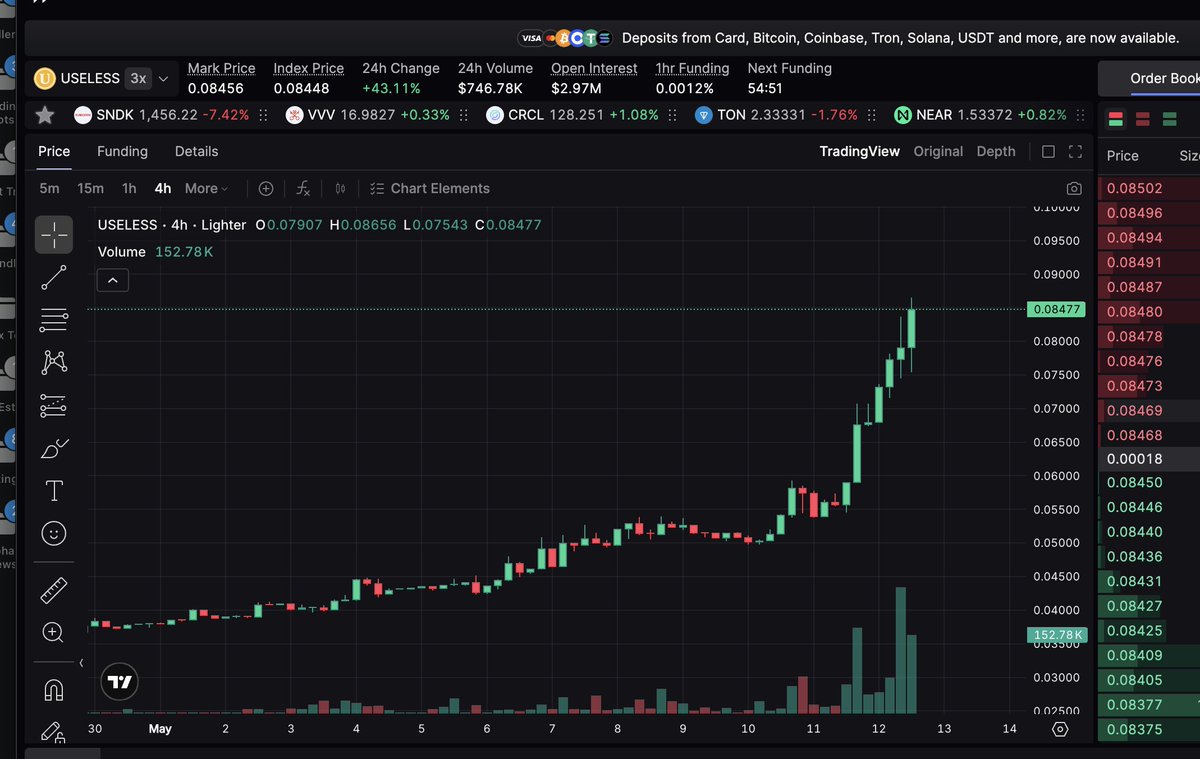Click the USELESS coin logo
Image resolution: width=1200 pixels, height=759 pixels.
click(45, 78)
